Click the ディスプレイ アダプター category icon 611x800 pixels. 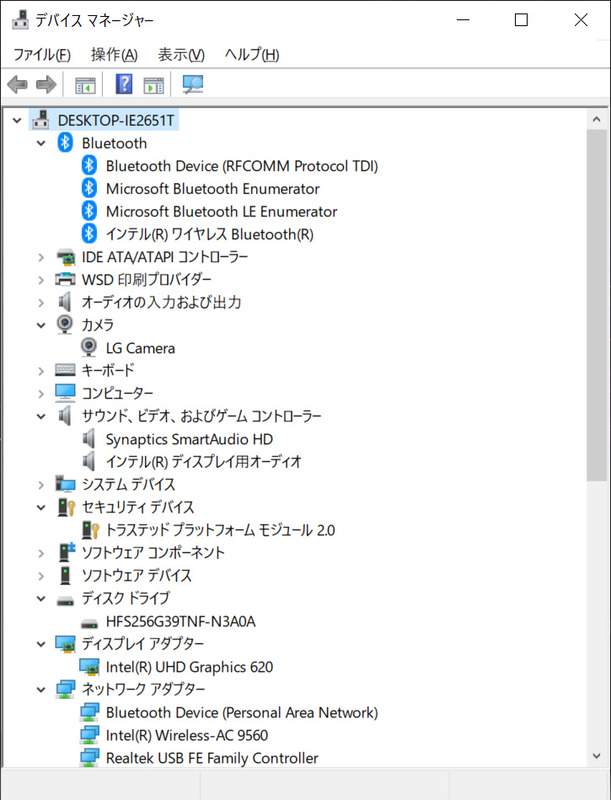point(65,644)
